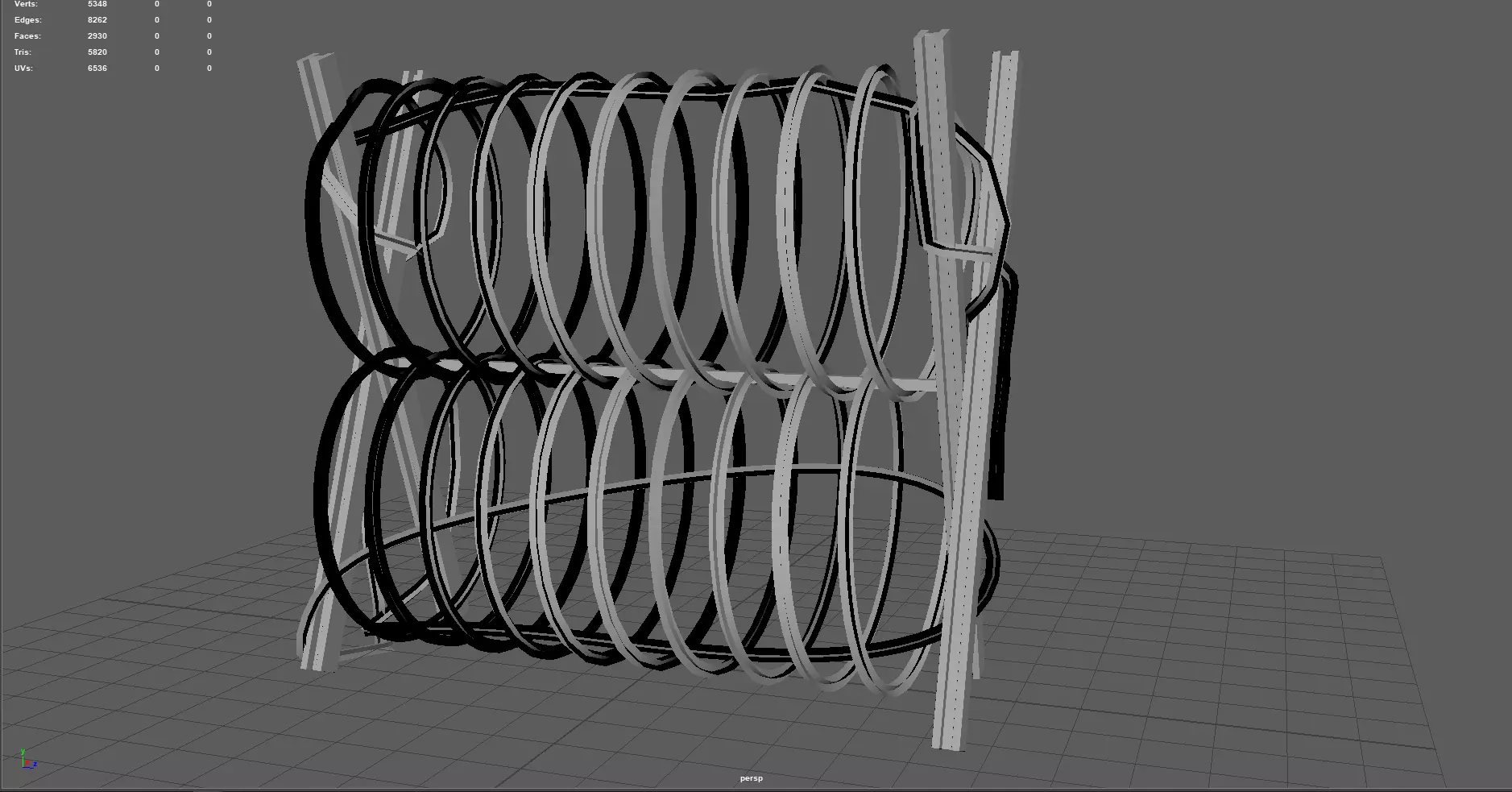Click the Faces: label in heads-up display
The width and height of the screenshot is (1512, 792).
[x=27, y=35]
